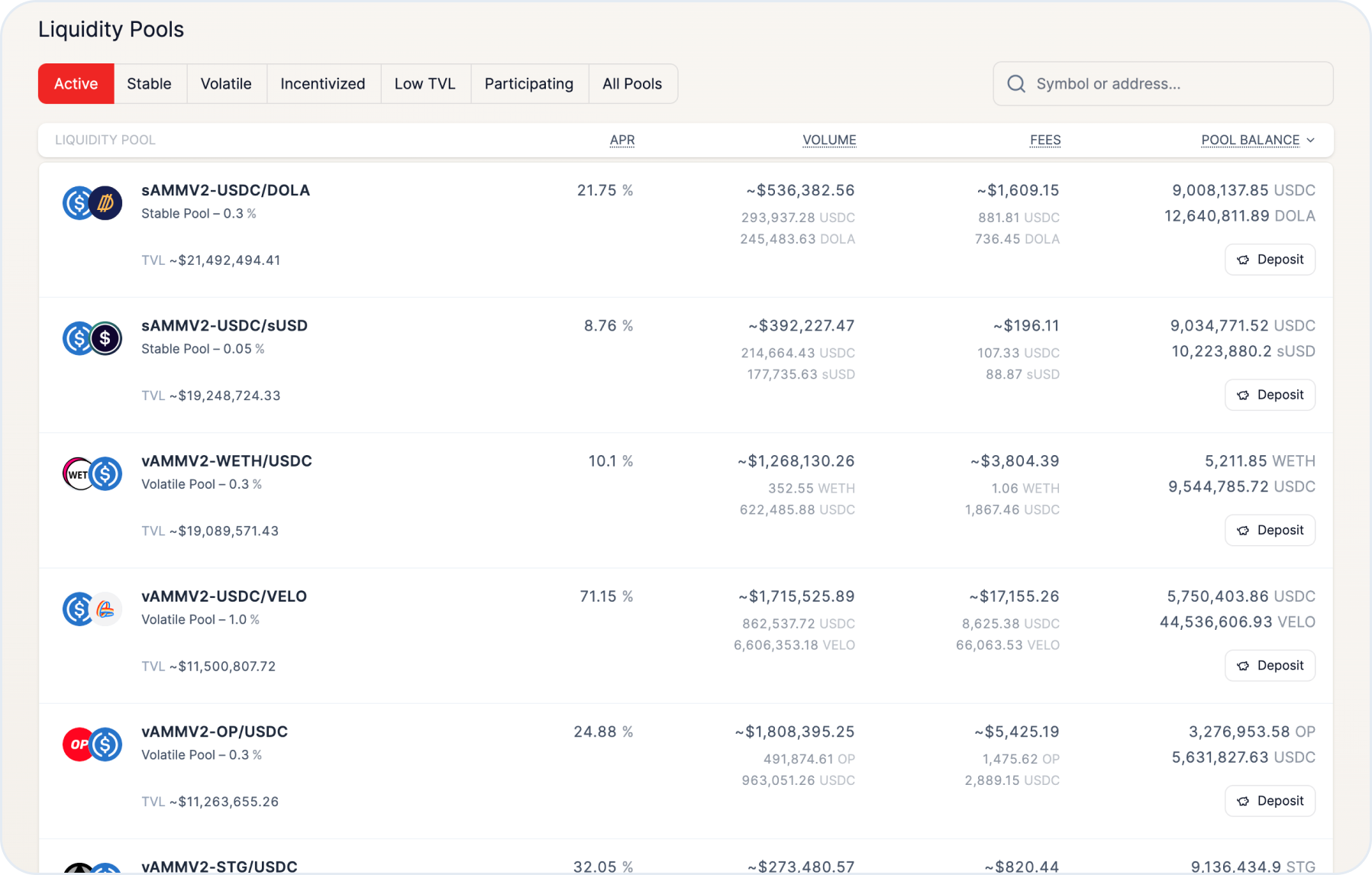1372x875 pixels.
Task: Deposit into sAMMV2-USDC/sUSD pool
Action: click(x=1270, y=395)
